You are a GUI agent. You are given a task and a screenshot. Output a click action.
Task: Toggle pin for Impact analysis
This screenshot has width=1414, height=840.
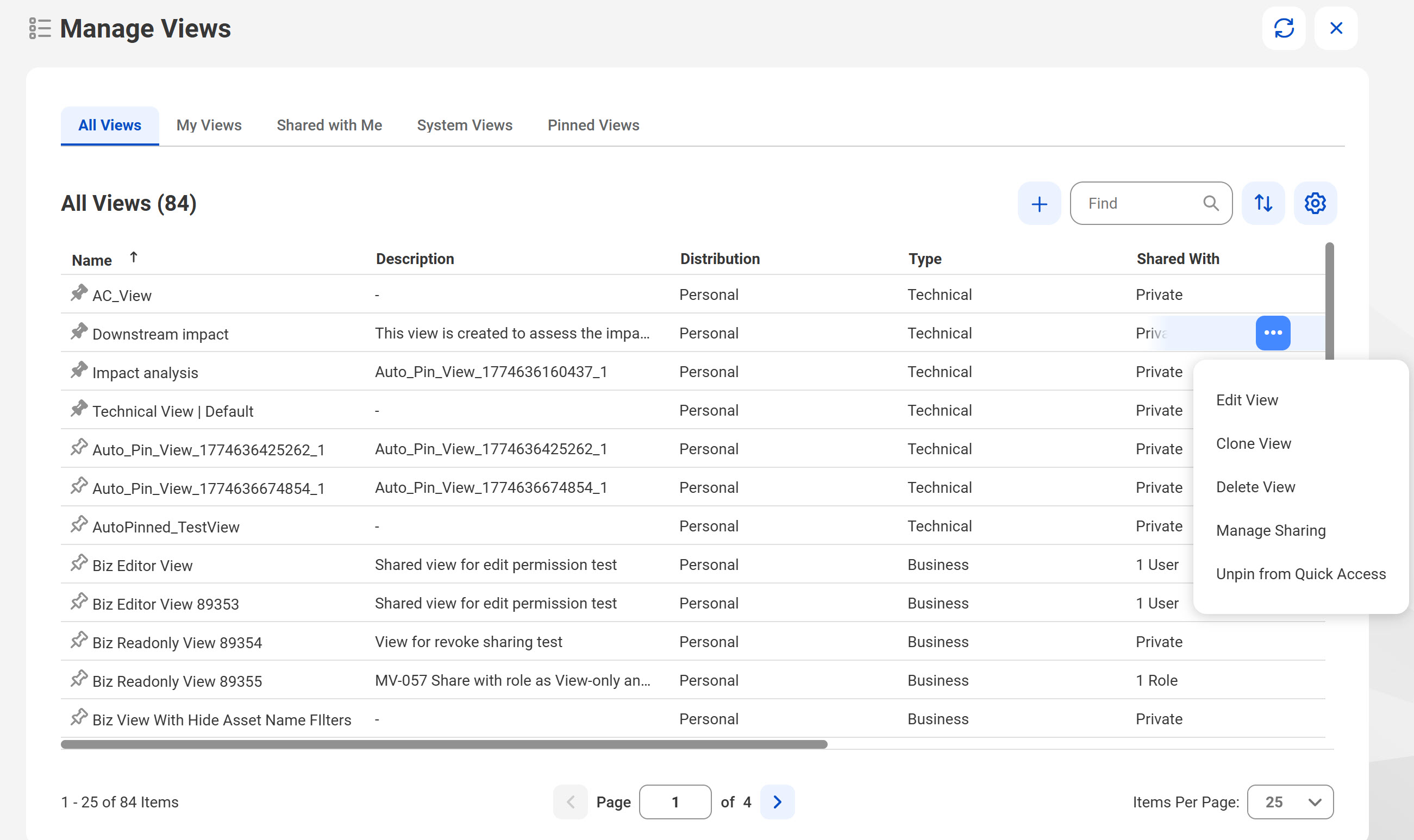[79, 370]
